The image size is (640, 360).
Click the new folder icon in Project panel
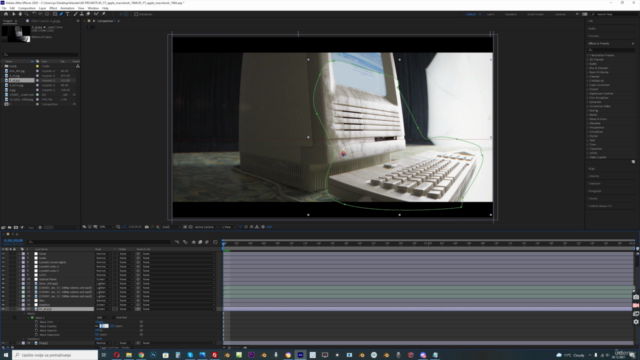pyautogui.click(x=10, y=227)
